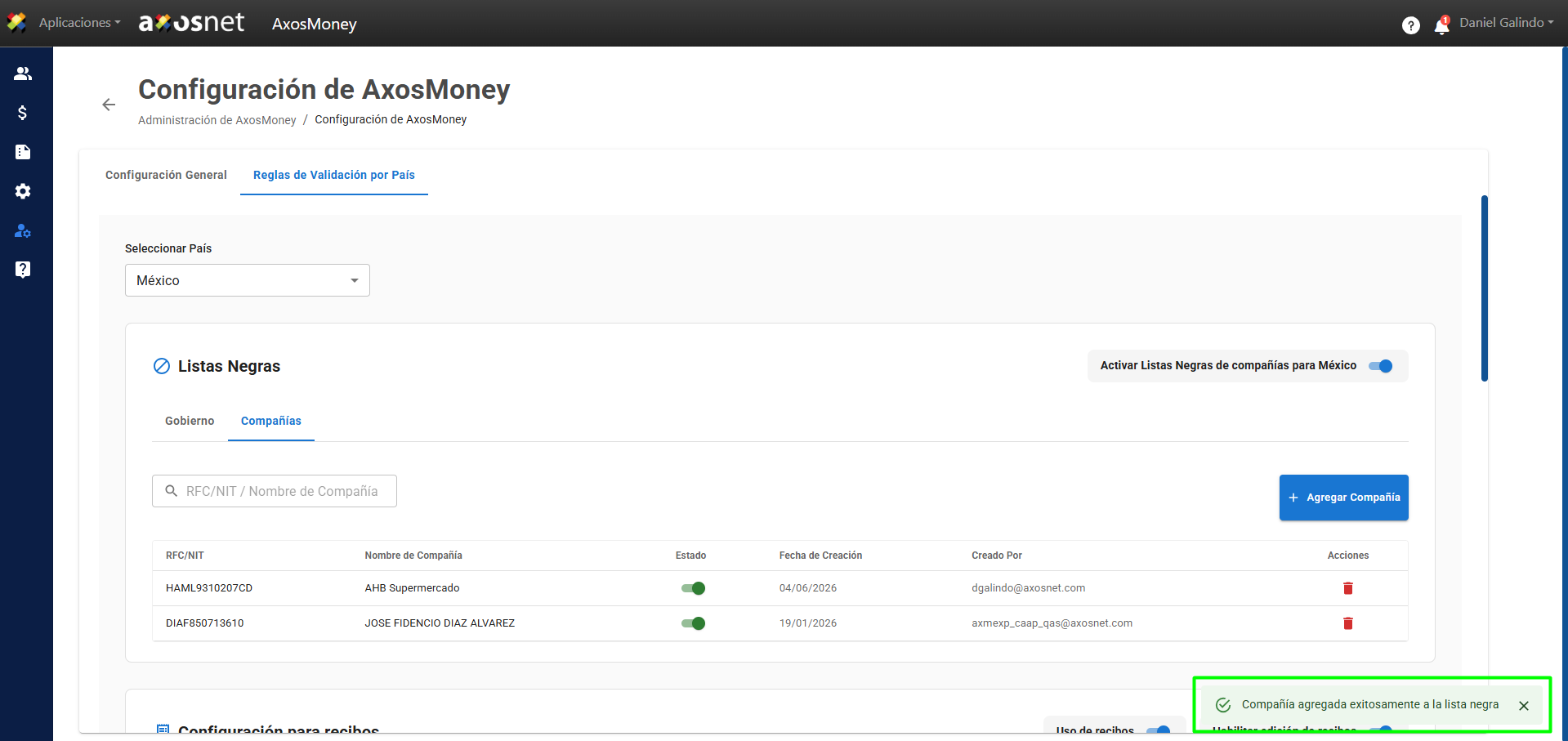Open the Daniel Galindo user menu
This screenshot has width=1568, height=741.
[x=1507, y=23]
